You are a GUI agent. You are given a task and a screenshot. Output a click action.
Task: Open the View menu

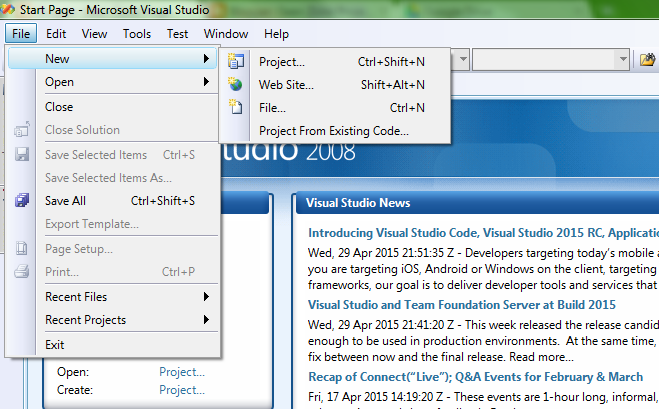[94, 34]
